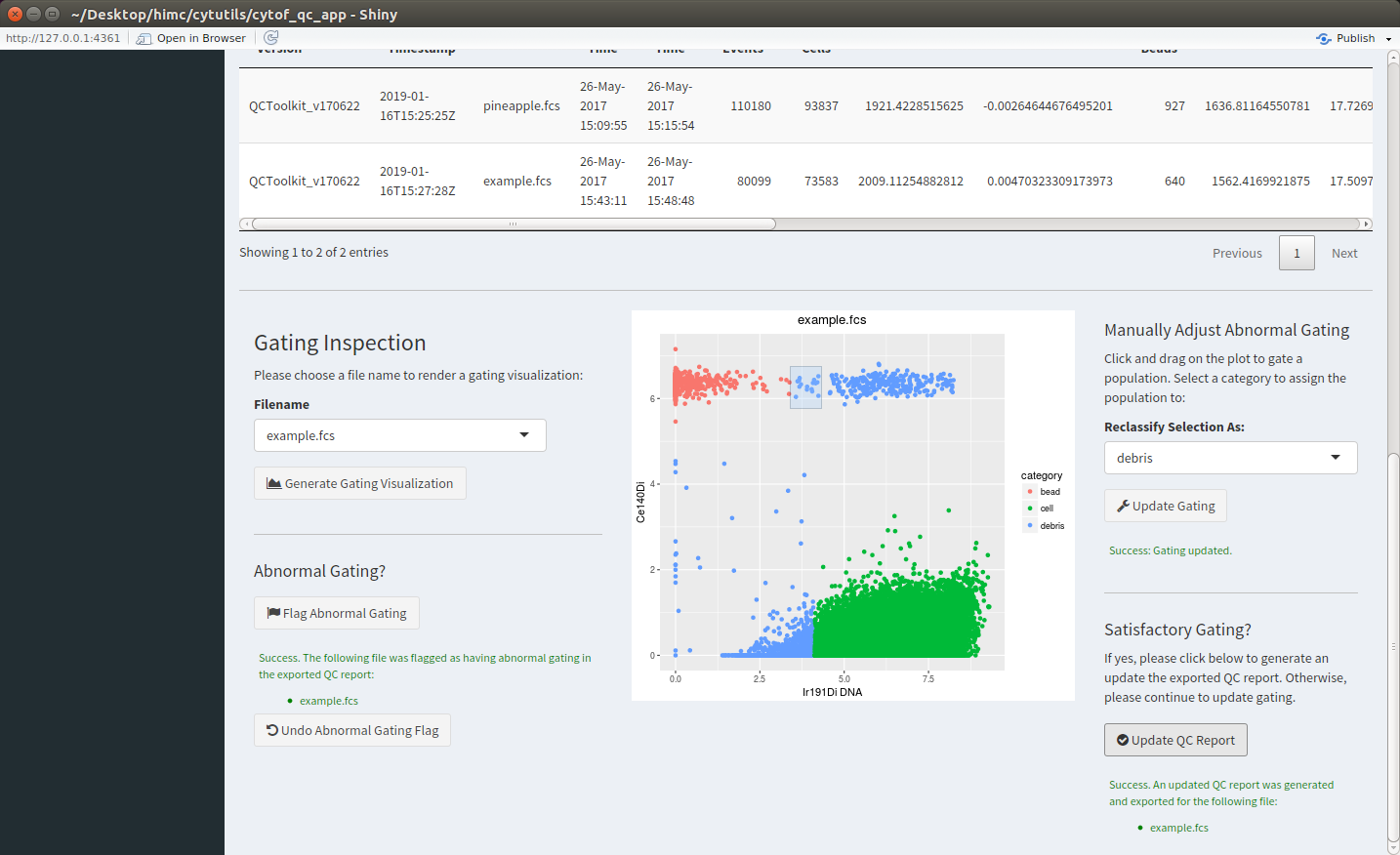
Task: Click the Flag Abnormal Gating button
Action: click(x=337, y=613)
